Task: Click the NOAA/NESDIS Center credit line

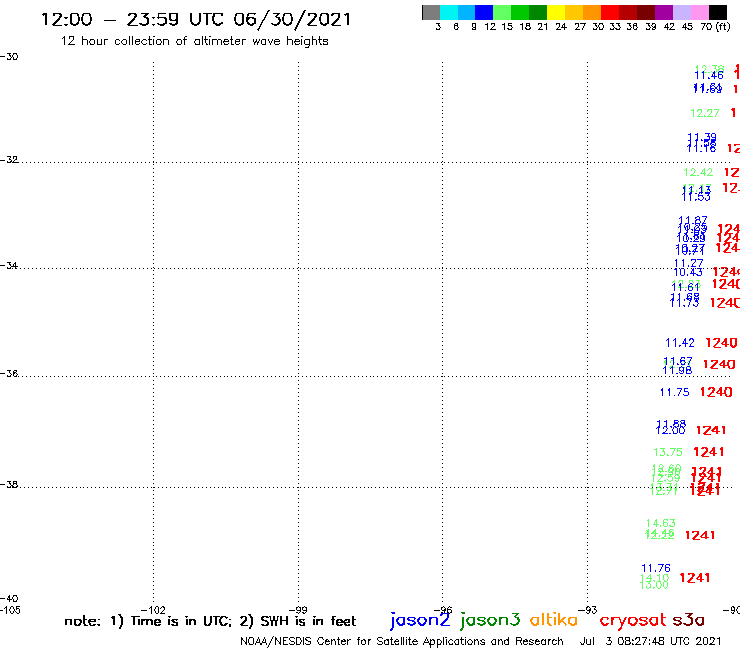Action: click(402, 641)
